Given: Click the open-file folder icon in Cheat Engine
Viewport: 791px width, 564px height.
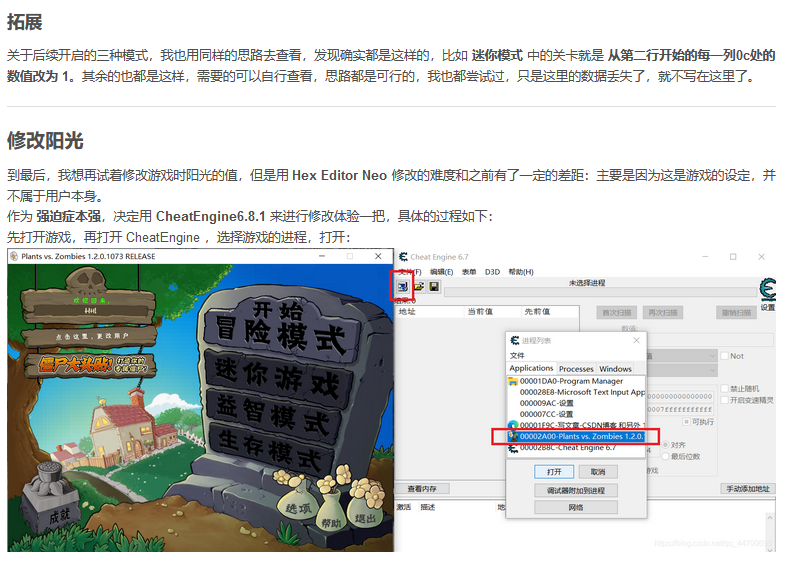Looking at the screenshot, I should (x=419, y=287).
